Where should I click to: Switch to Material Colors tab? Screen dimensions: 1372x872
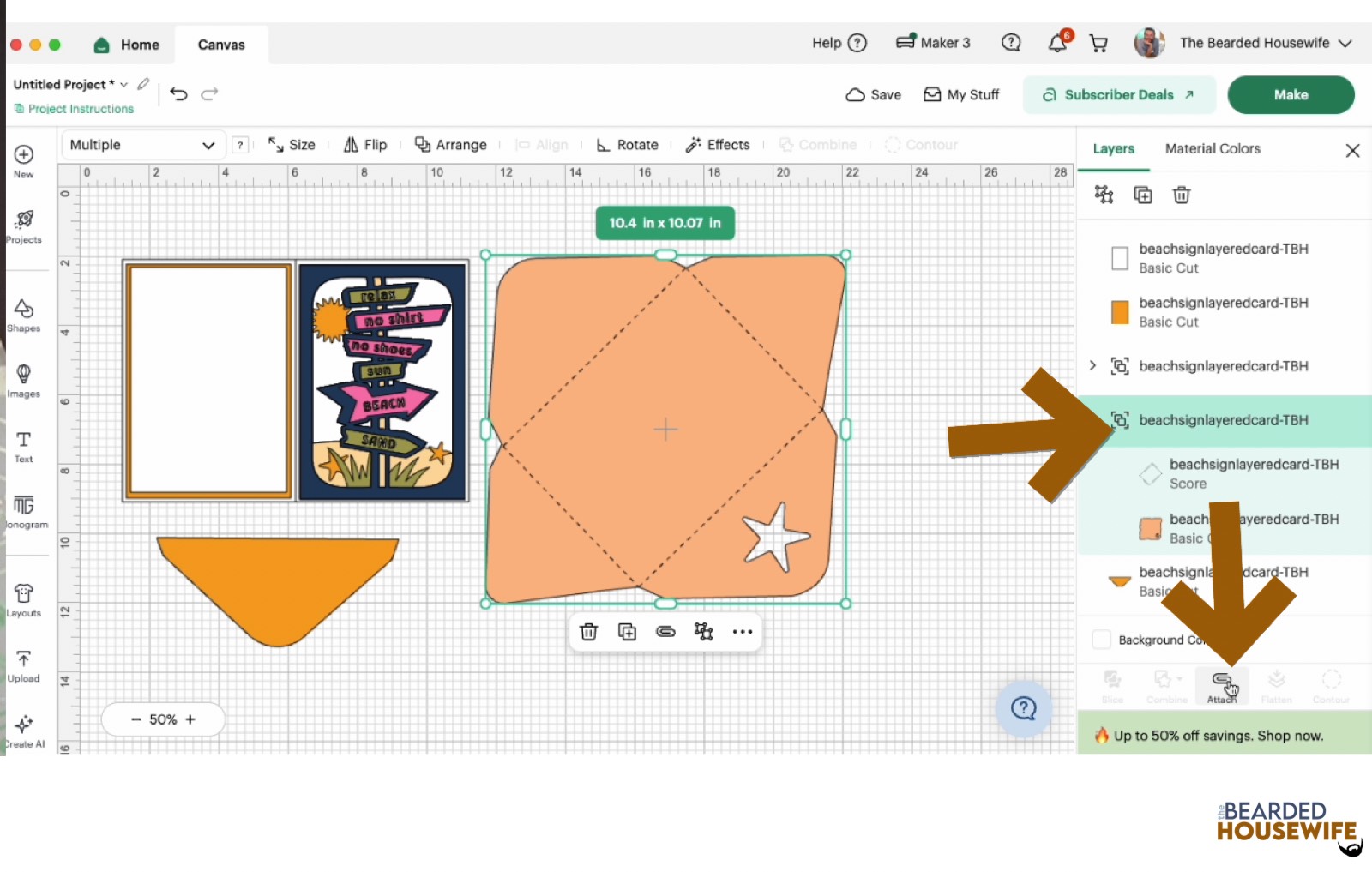(x=1213, y=149)
